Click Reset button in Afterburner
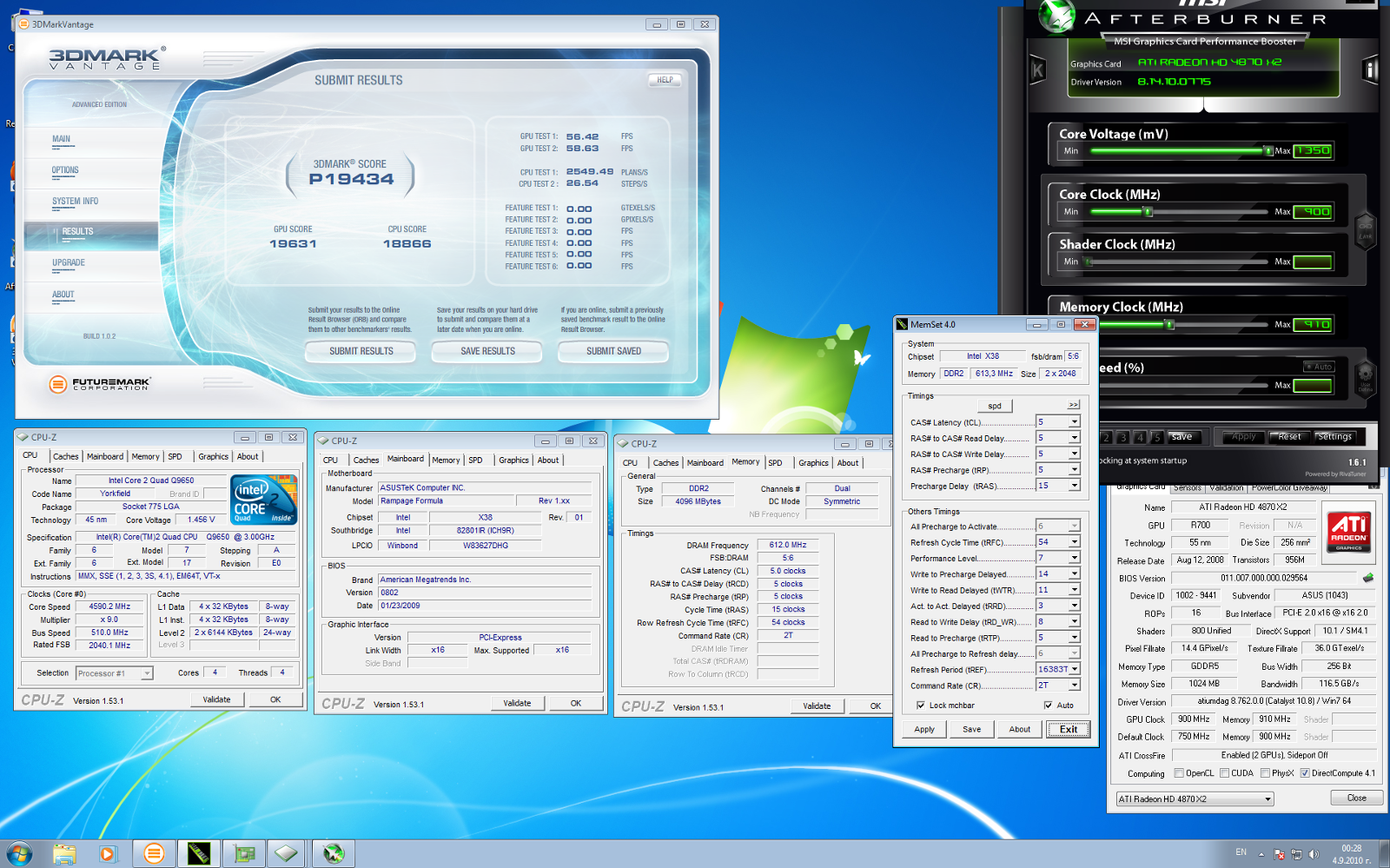 pyautogui.click(x=1289, y=437)
